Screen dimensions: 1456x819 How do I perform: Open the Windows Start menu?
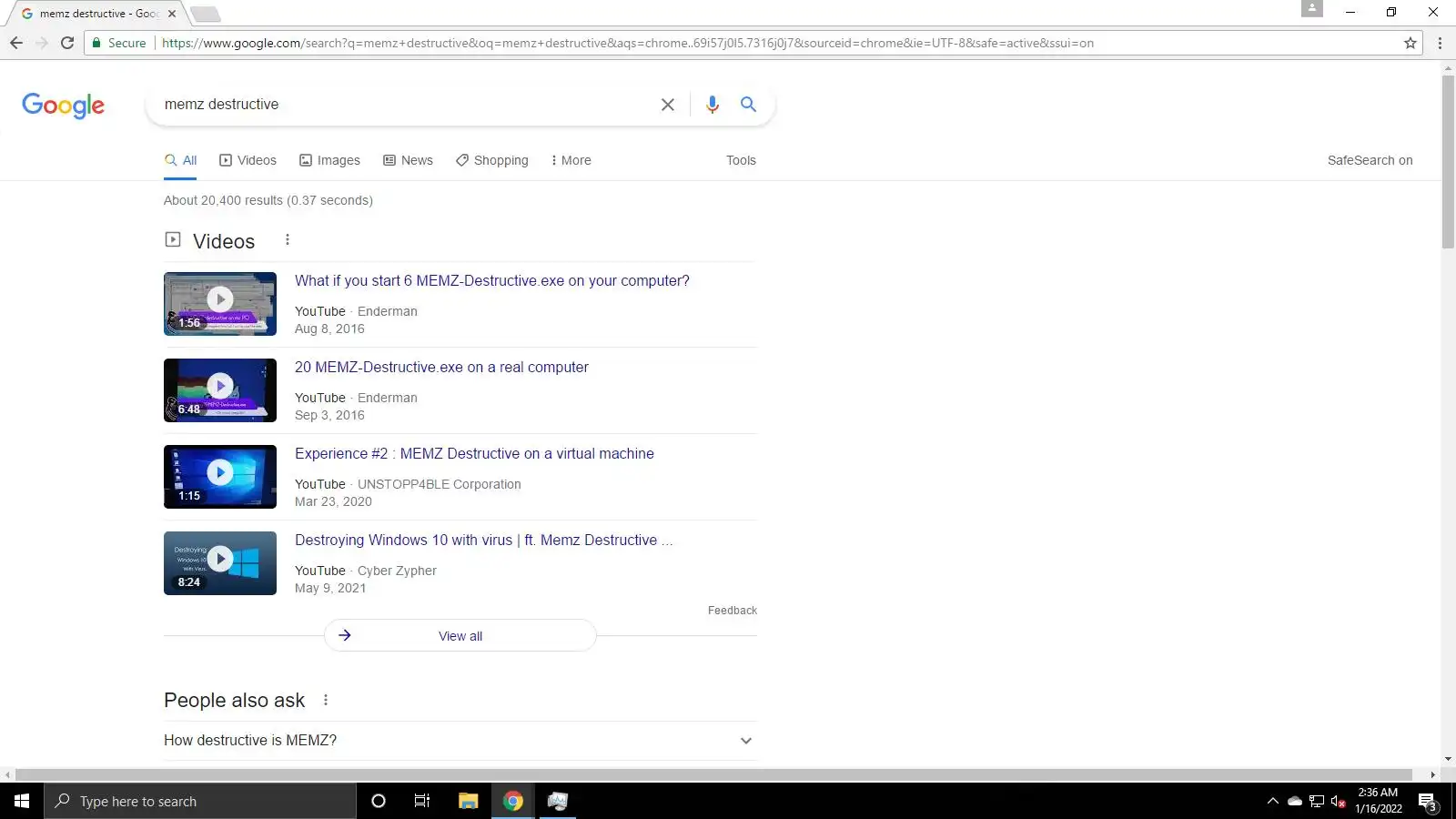coord(22,801)
